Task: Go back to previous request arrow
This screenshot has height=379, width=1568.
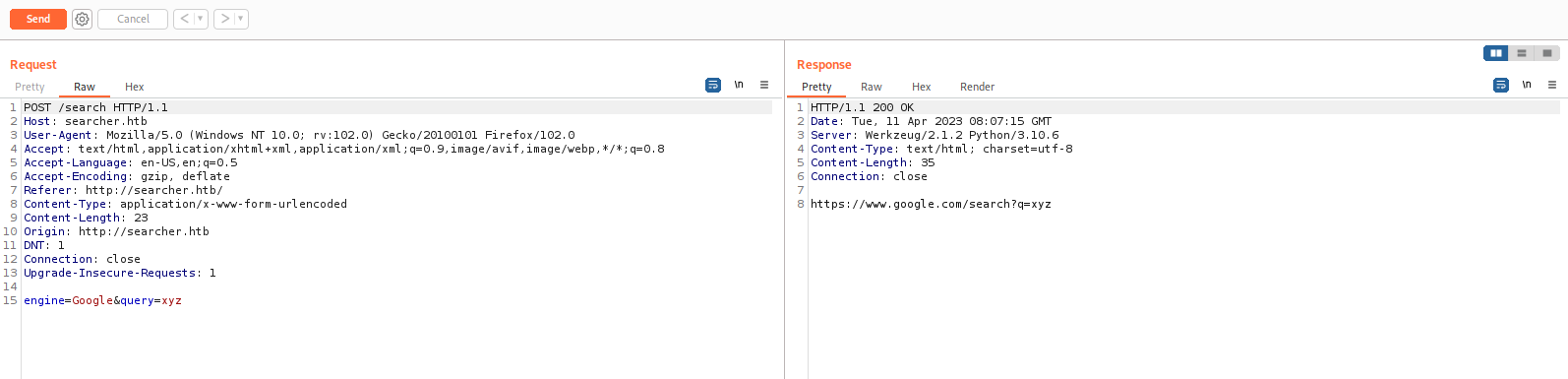Action: [184, 19]
